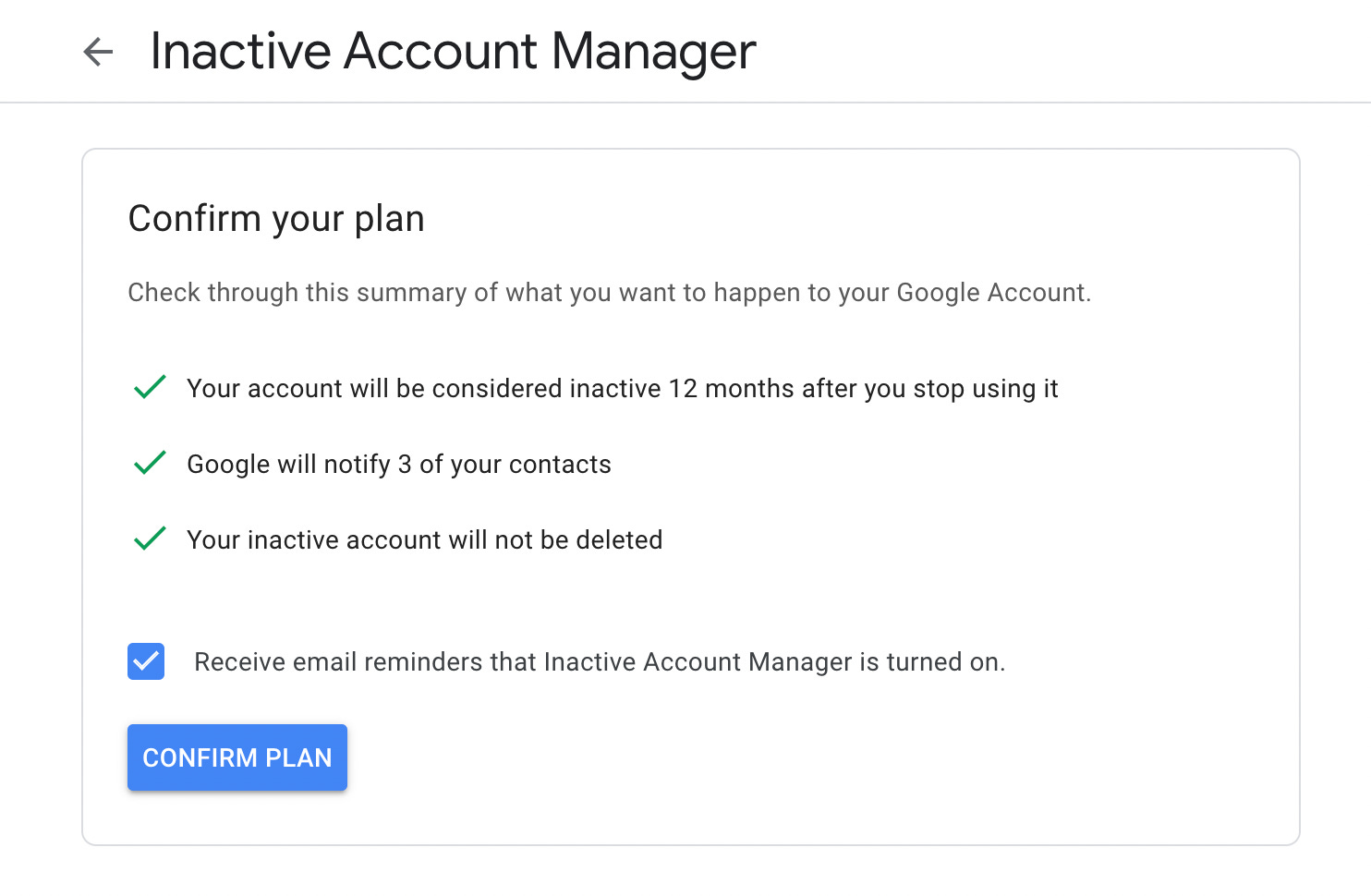Image resolution: width=1371 pixels, height=896 pixels.
Task: Click the CONFIRM PLAN button
Action: click(x=237, y=757)
